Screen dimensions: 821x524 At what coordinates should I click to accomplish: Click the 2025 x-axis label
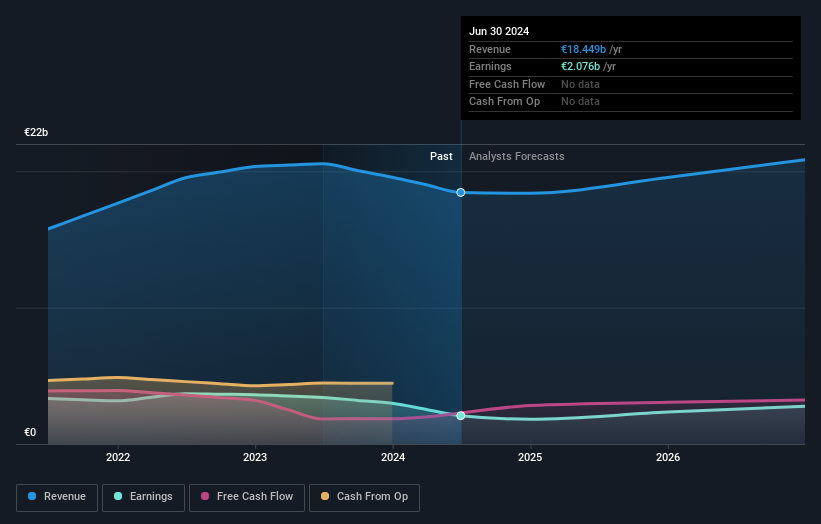(x=530, y=458)
